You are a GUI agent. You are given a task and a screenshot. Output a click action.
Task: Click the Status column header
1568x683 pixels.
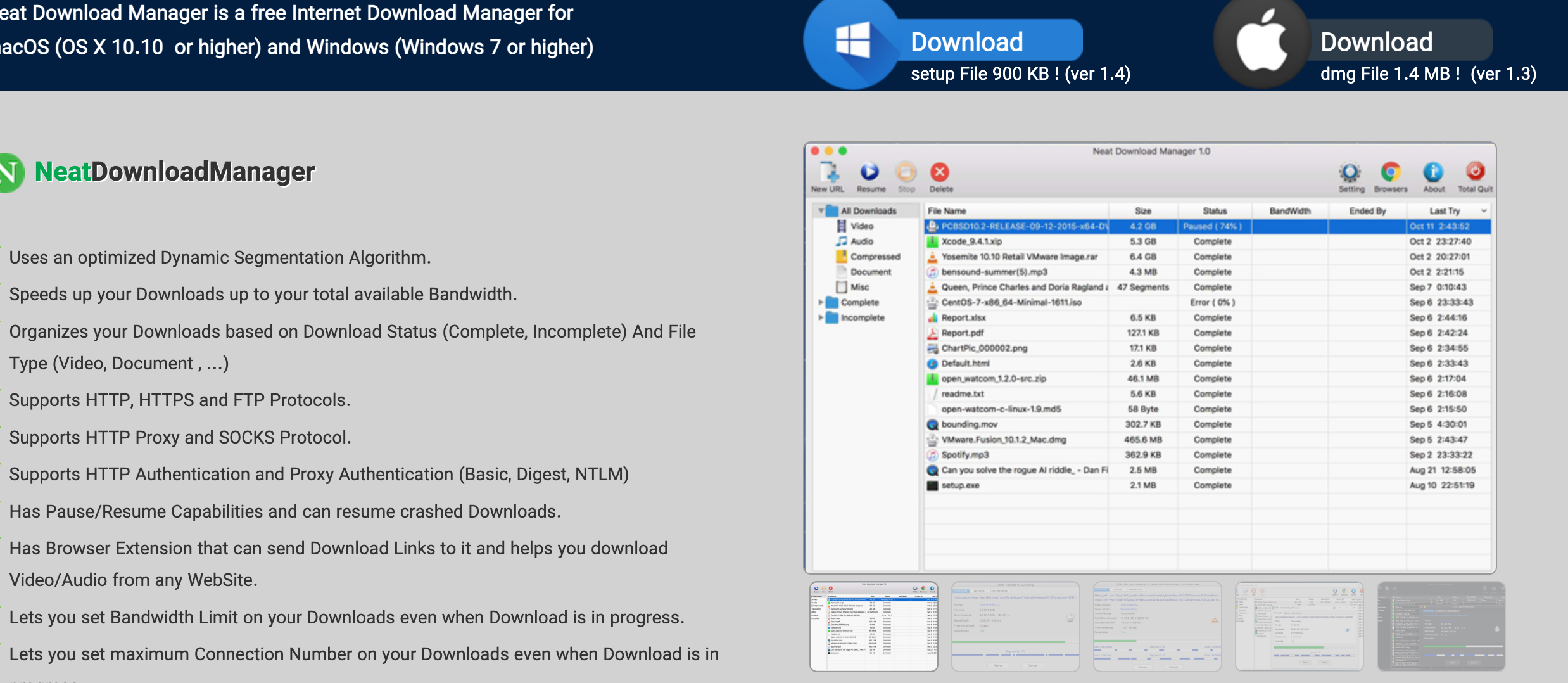1215,210
